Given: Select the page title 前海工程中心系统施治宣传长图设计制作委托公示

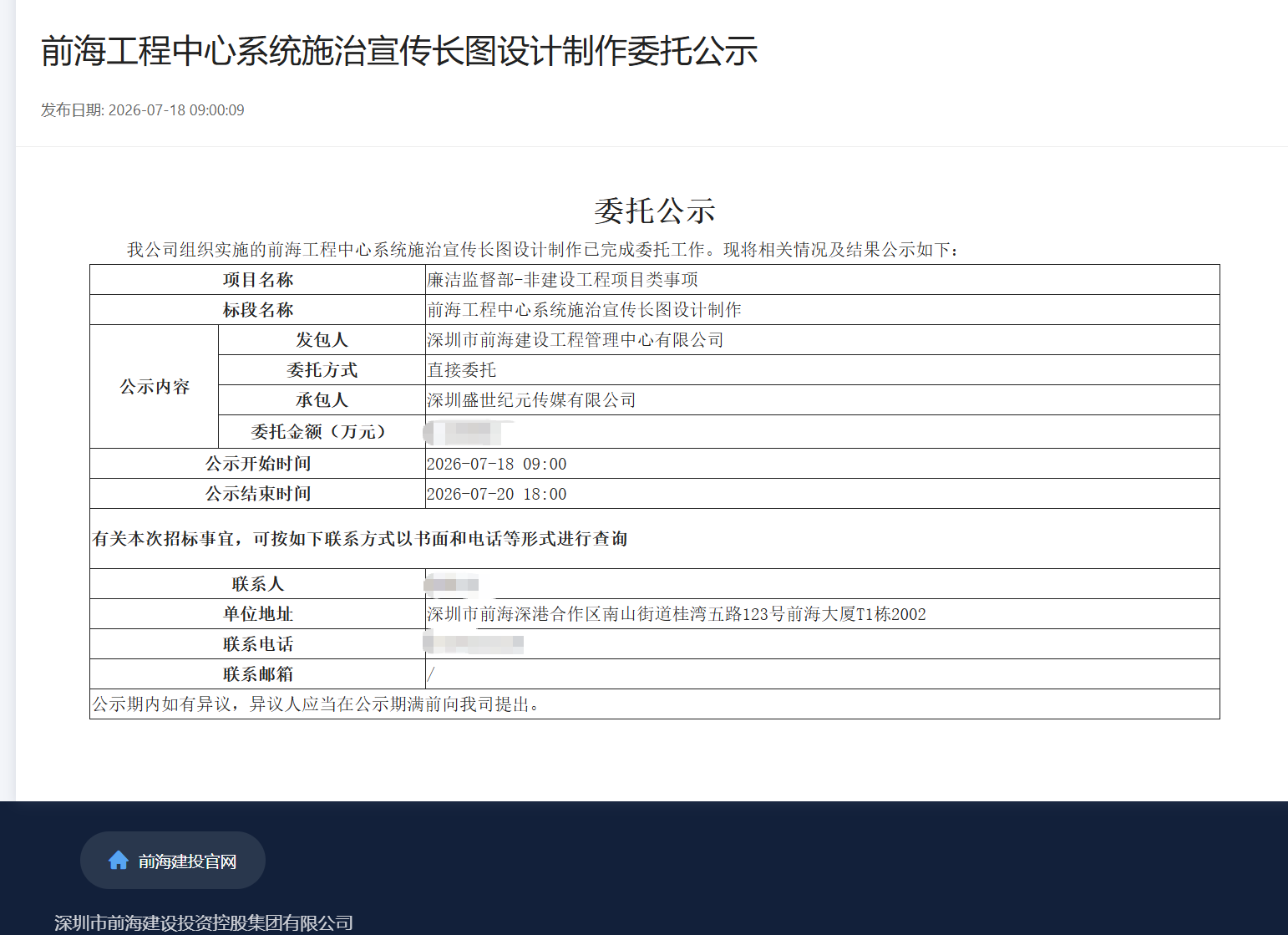Looking at the screenshot, I should [x=399, y=51].
